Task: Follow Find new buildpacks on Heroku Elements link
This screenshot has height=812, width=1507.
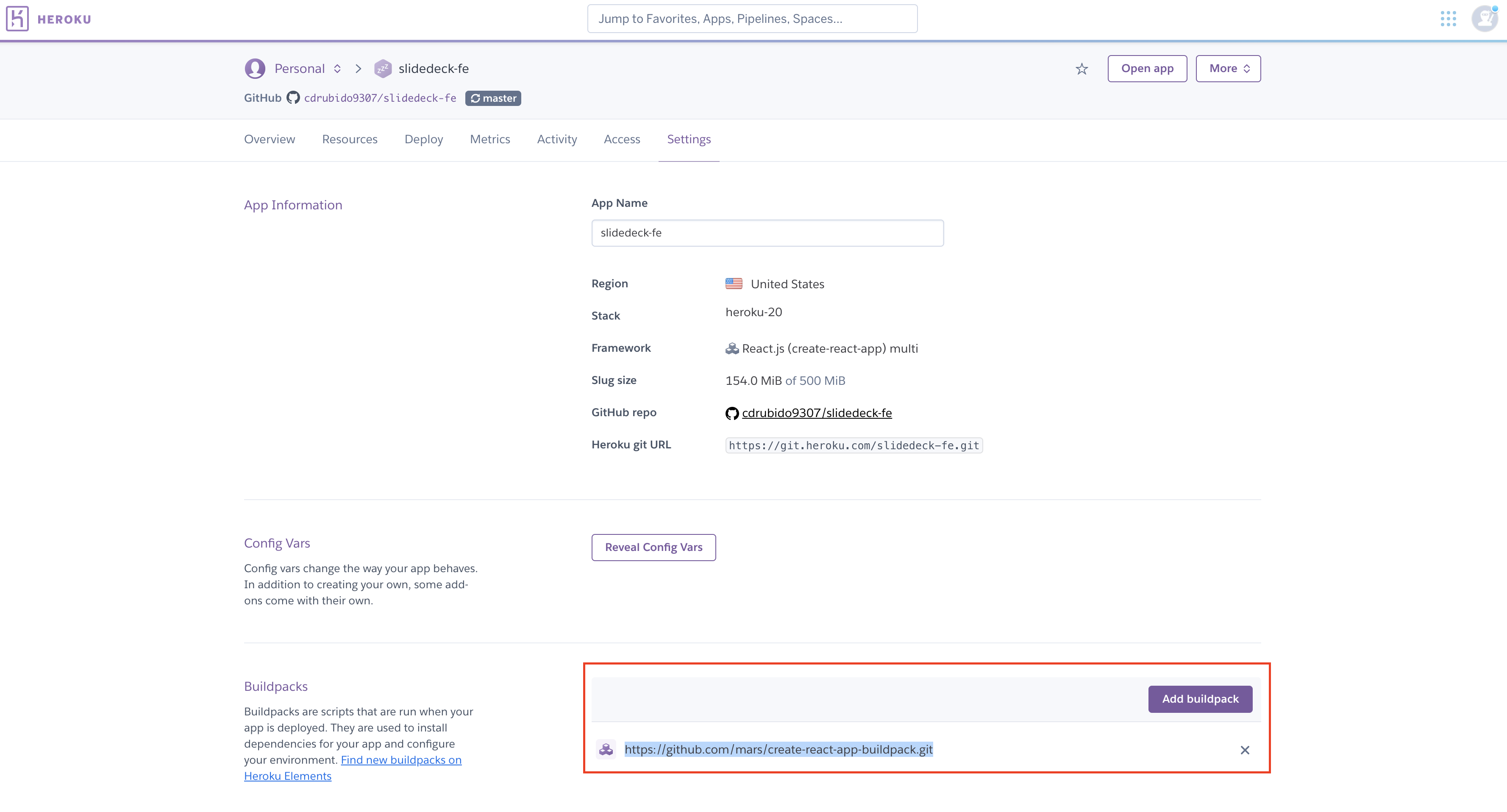Action: [x=401, y=760]
